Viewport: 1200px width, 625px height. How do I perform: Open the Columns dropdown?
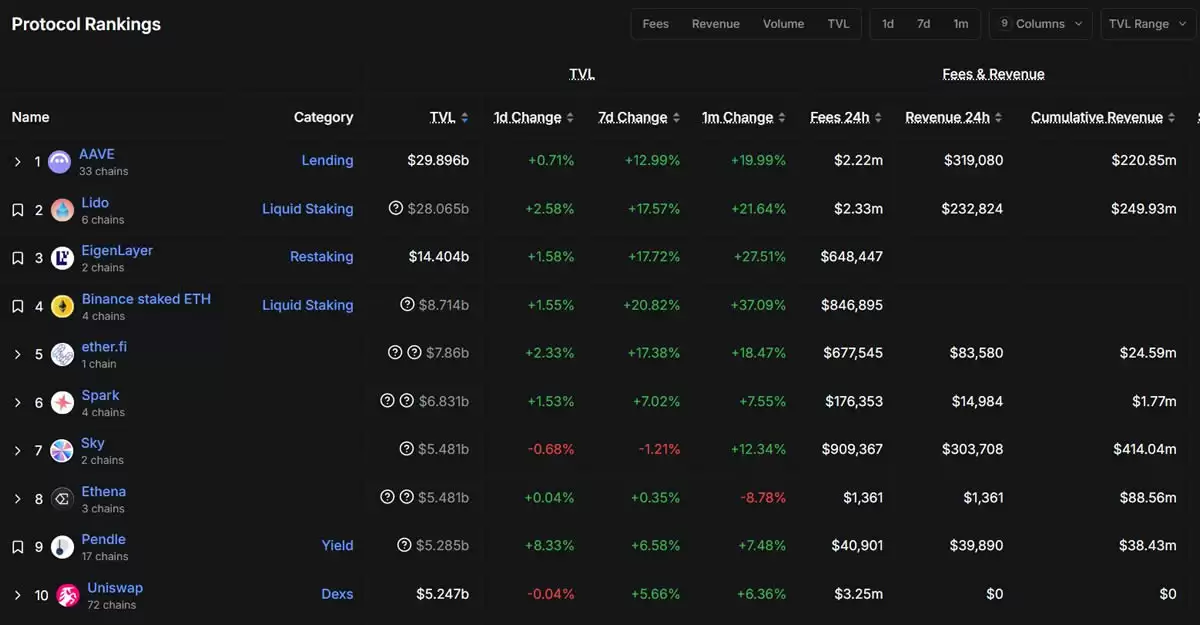[x=1040, y=23]
